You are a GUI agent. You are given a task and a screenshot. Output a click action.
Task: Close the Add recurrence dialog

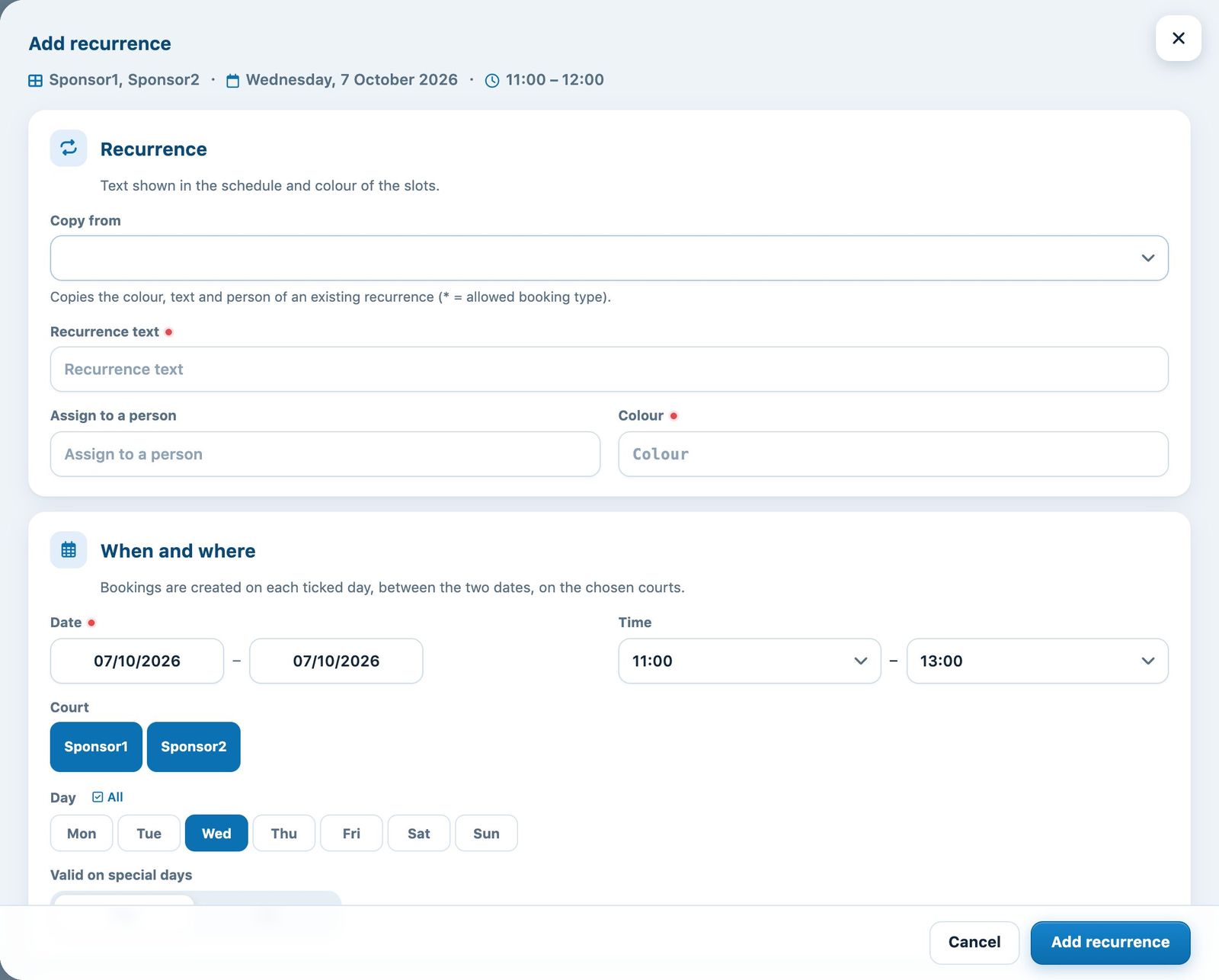click(x=1178, y=38)
